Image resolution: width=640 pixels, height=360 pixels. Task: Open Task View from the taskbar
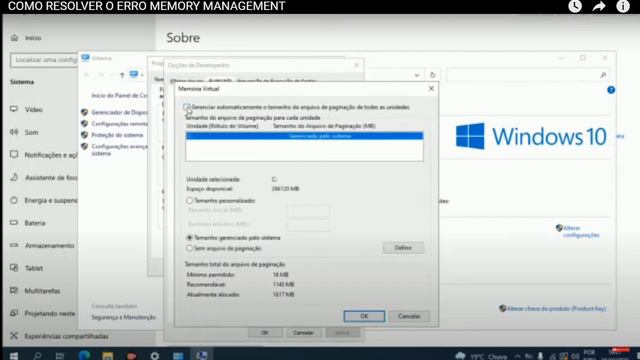coord(60,356)
